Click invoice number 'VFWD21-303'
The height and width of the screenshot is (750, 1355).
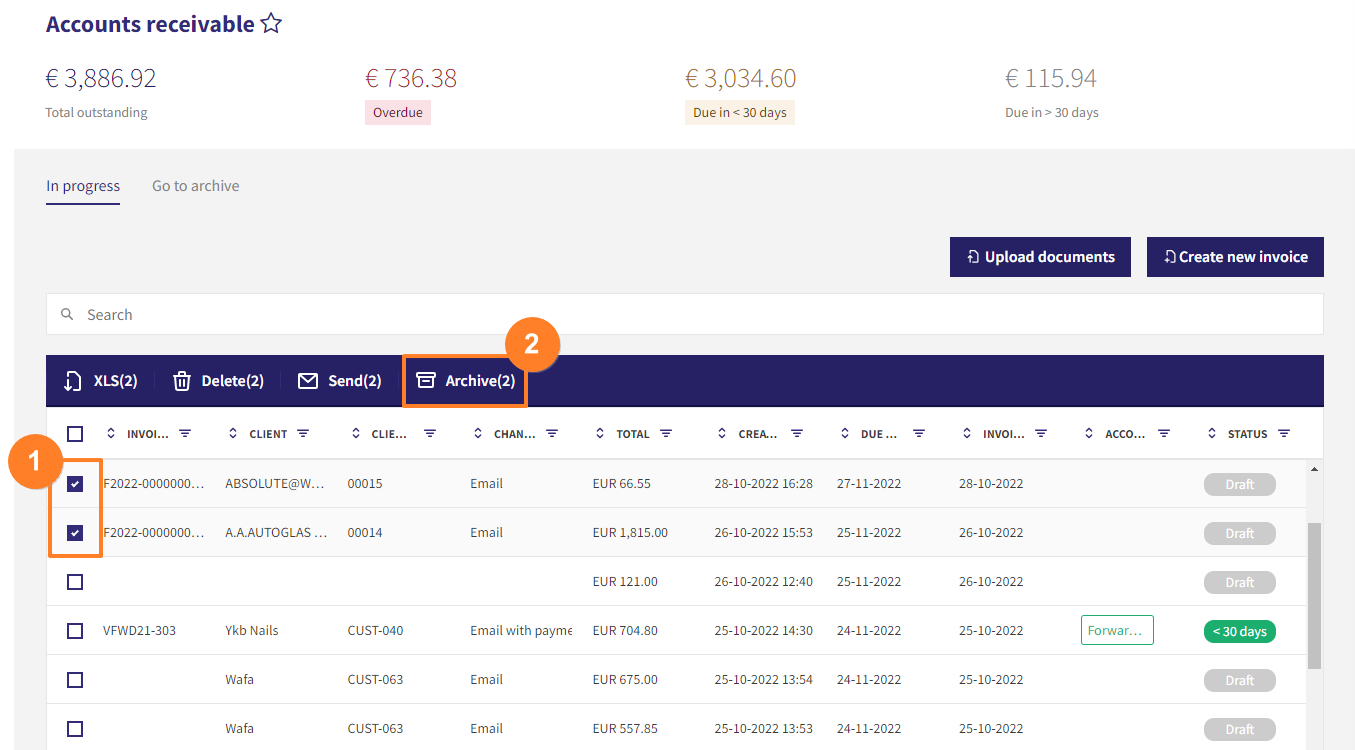[x=139, y=631]
